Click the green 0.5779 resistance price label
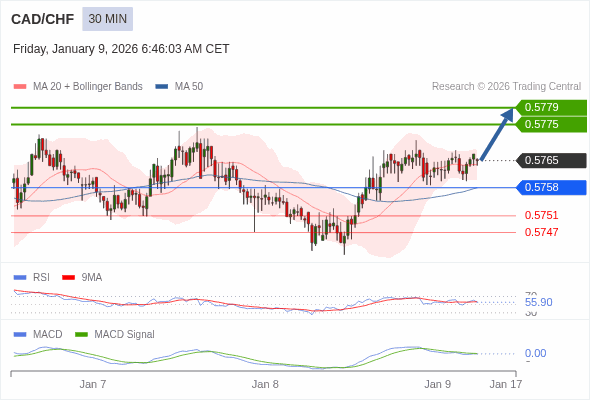The width and height of the screenshot is (590, 400). (x=551, y=107)
